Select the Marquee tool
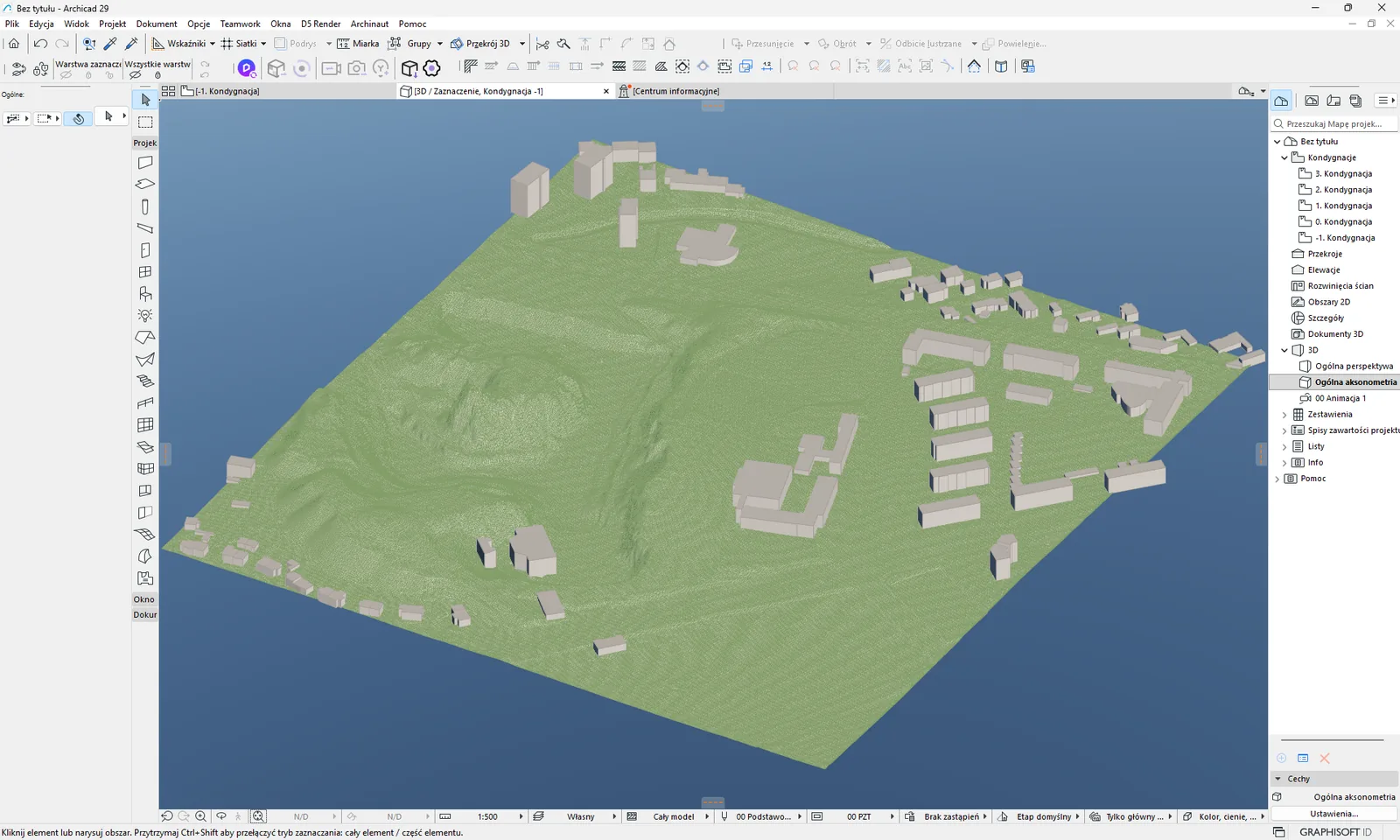The image size is (1400, 840). pos(145,122)
